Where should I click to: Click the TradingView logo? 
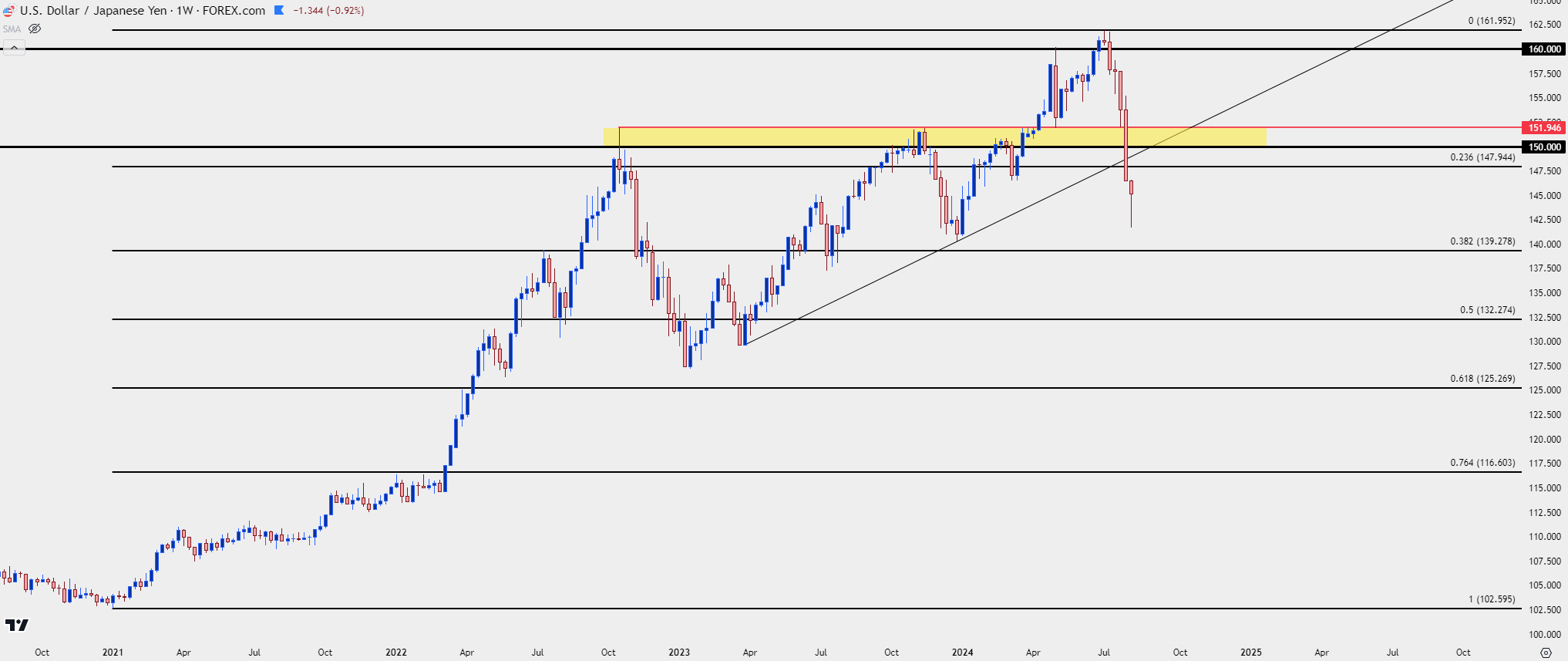(x=17, y=625)
